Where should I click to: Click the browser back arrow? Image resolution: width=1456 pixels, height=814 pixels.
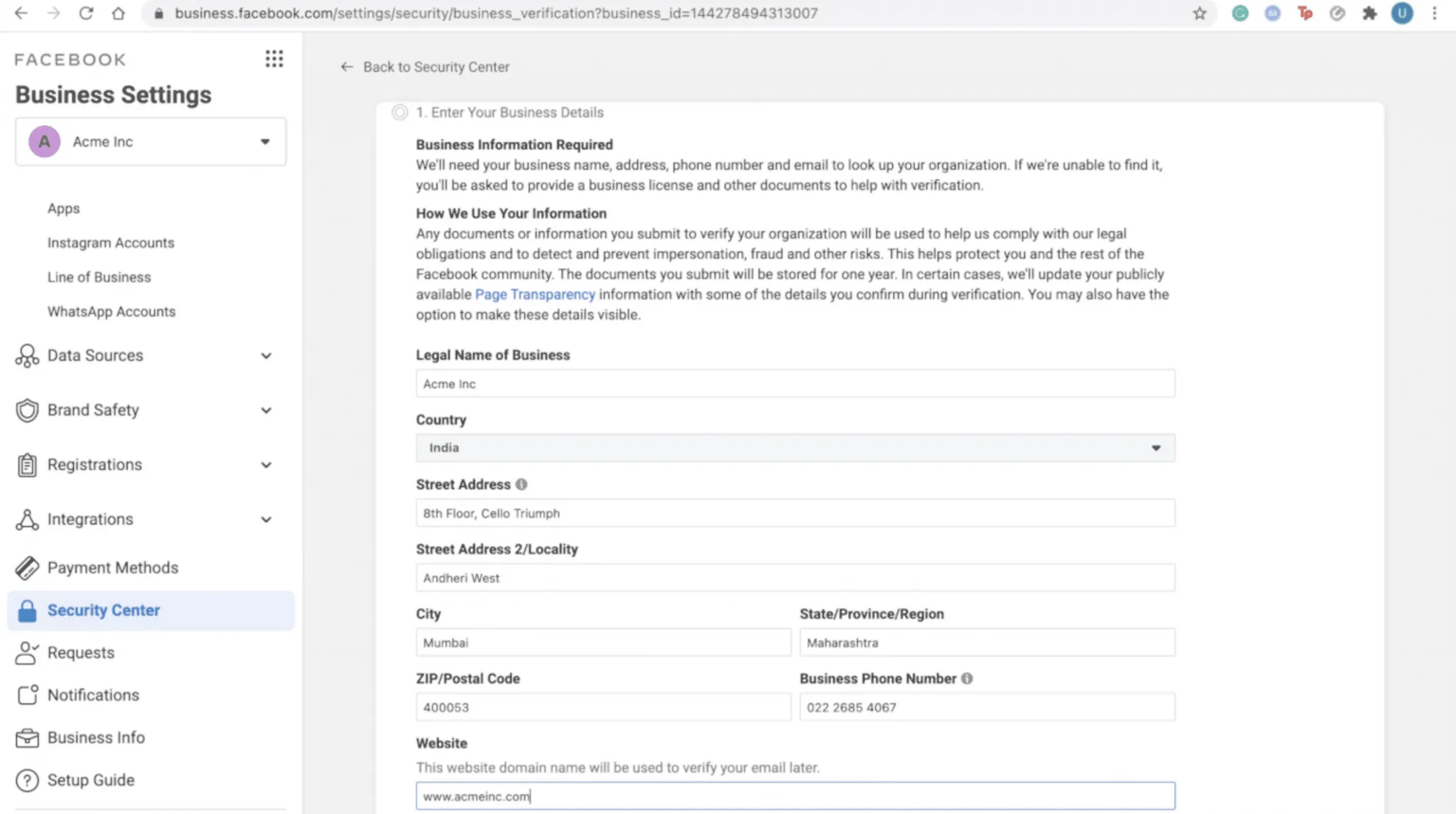pyautogui.click(x=21, y=13)
